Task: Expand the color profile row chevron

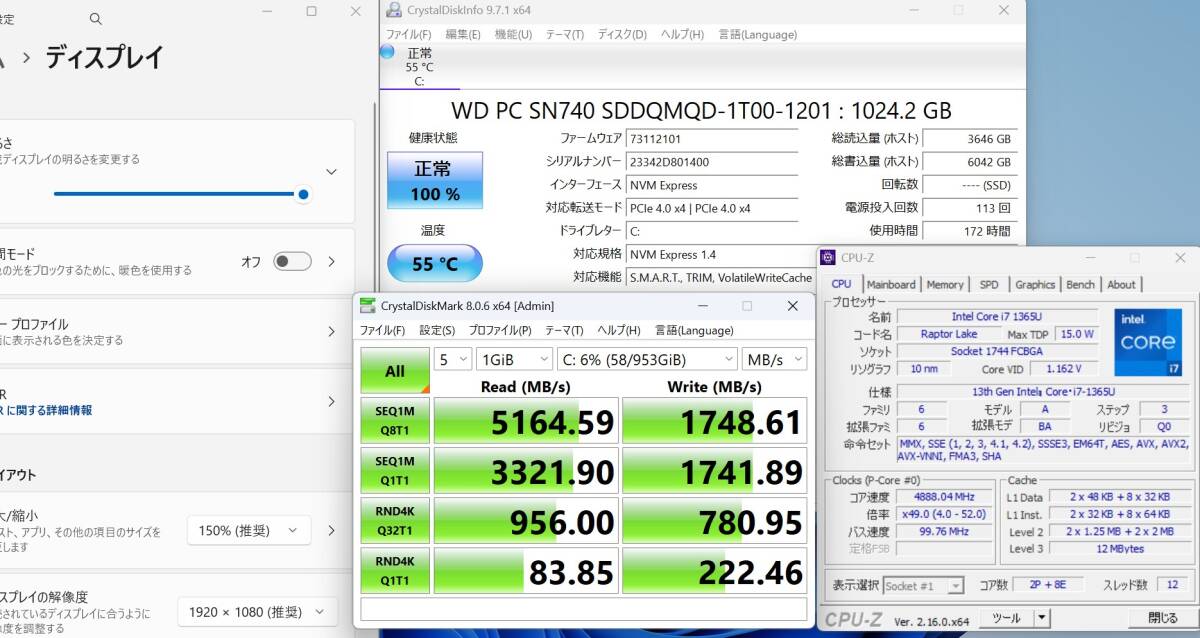Action: point(331,332)
